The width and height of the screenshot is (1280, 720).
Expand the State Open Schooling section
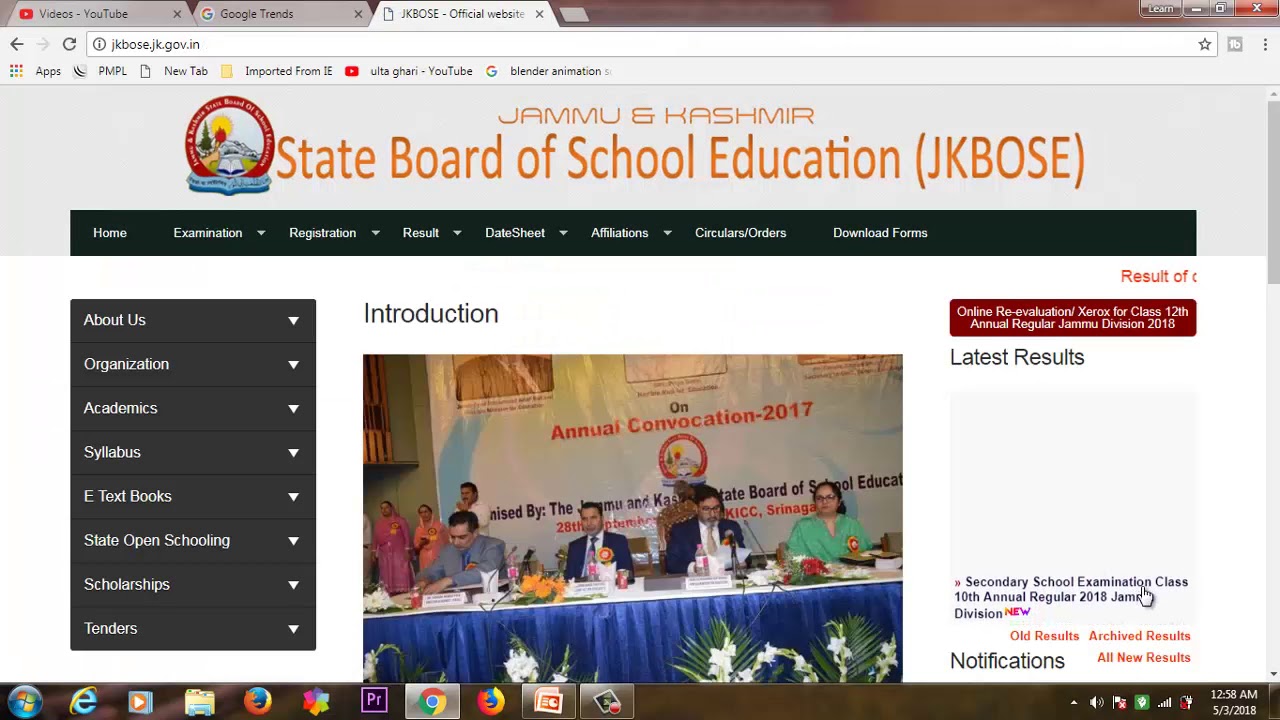193,540
